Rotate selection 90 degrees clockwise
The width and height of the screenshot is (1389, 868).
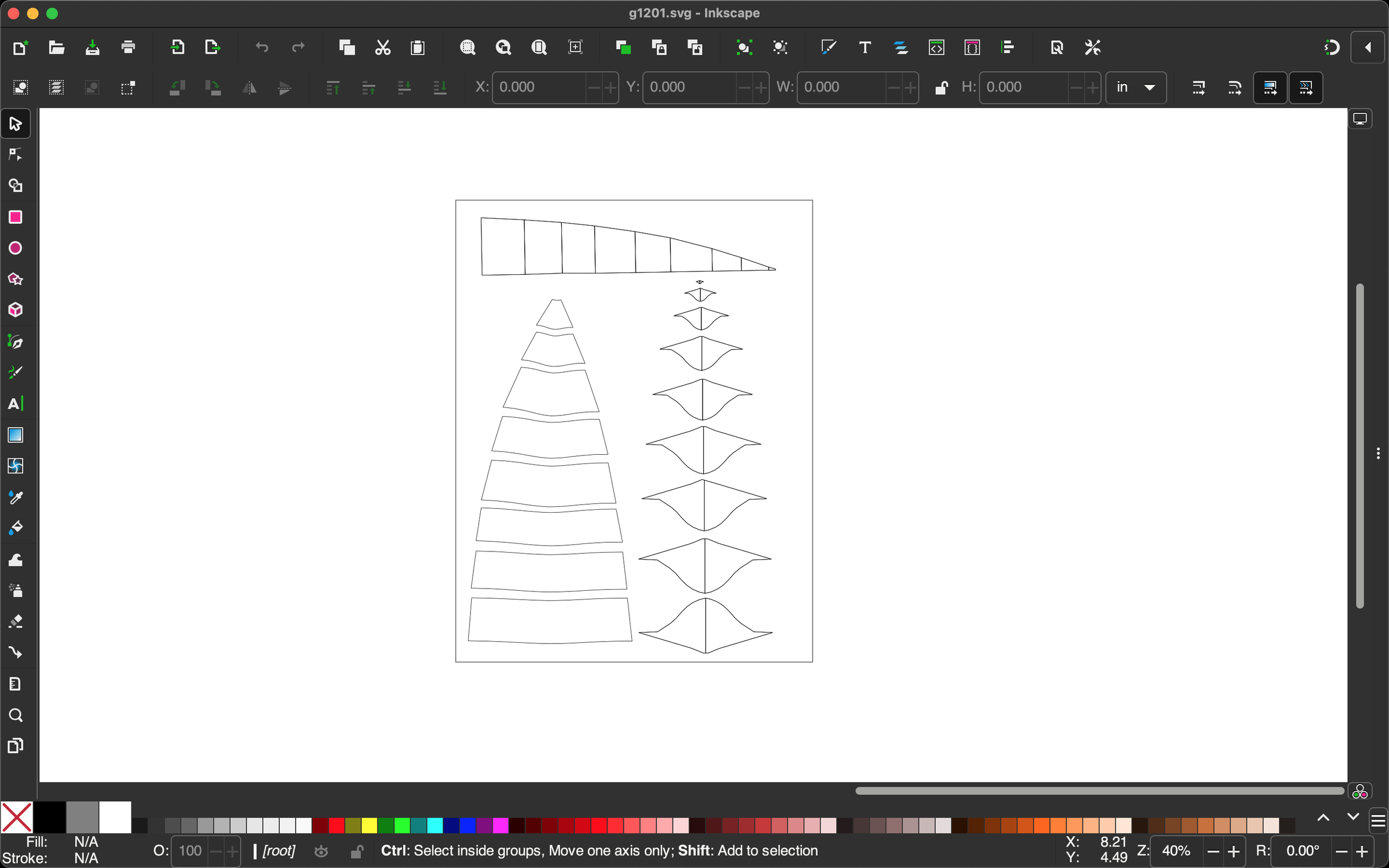tap(212, 87)
